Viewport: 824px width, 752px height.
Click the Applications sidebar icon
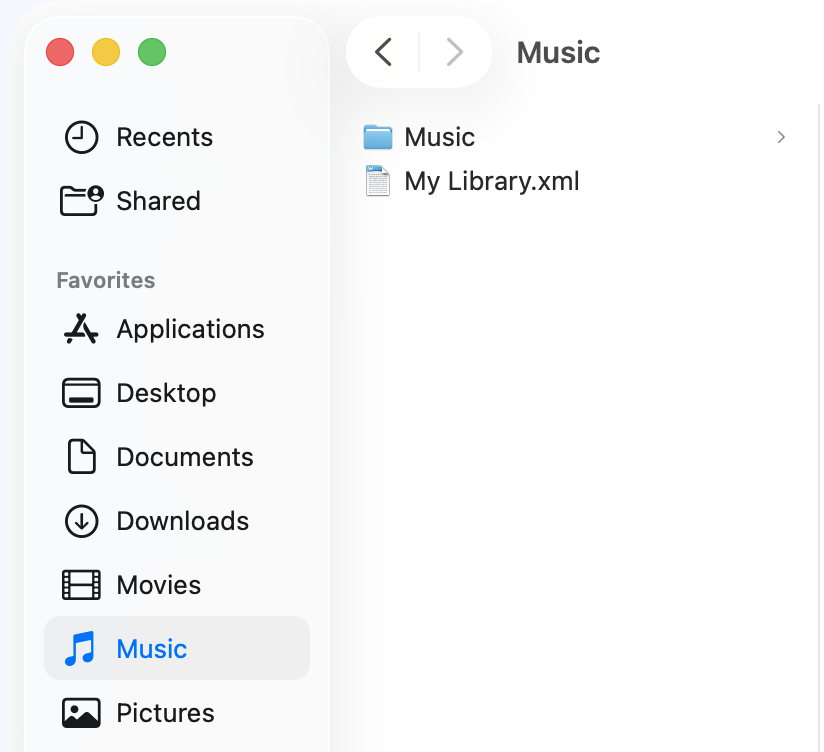pos(81,329)
